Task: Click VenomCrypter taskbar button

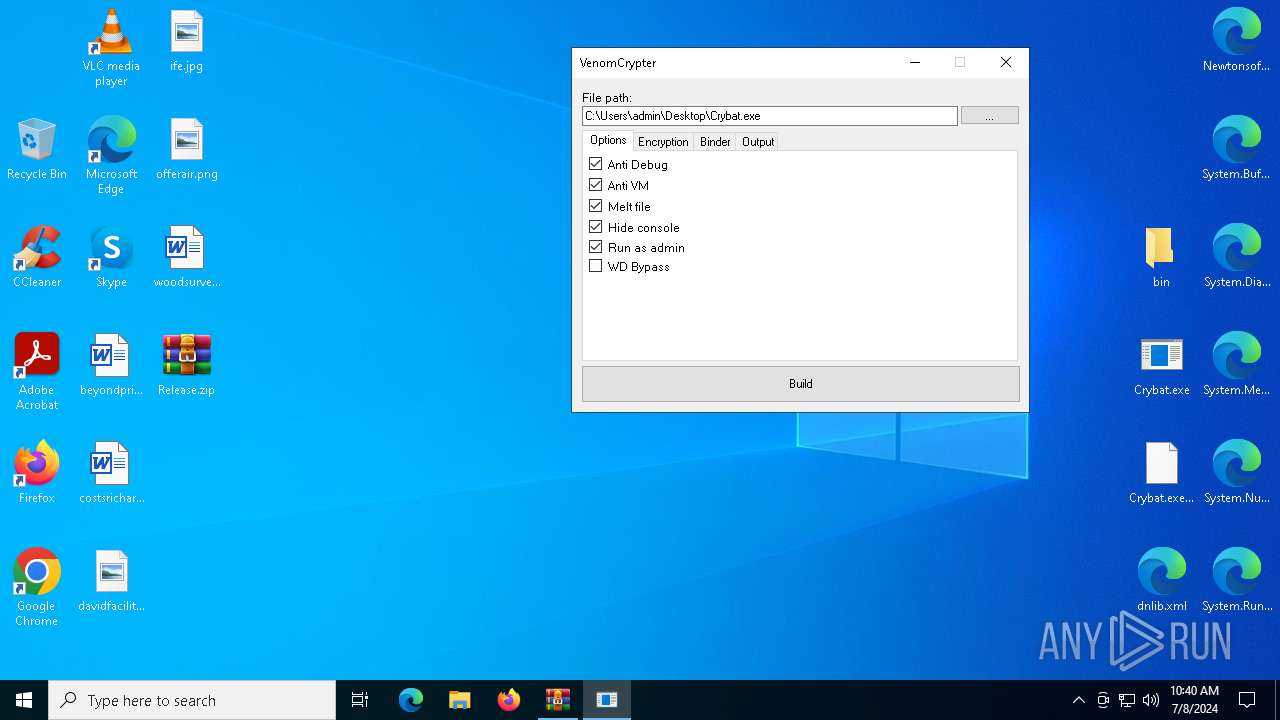Action: click(607, 700)
